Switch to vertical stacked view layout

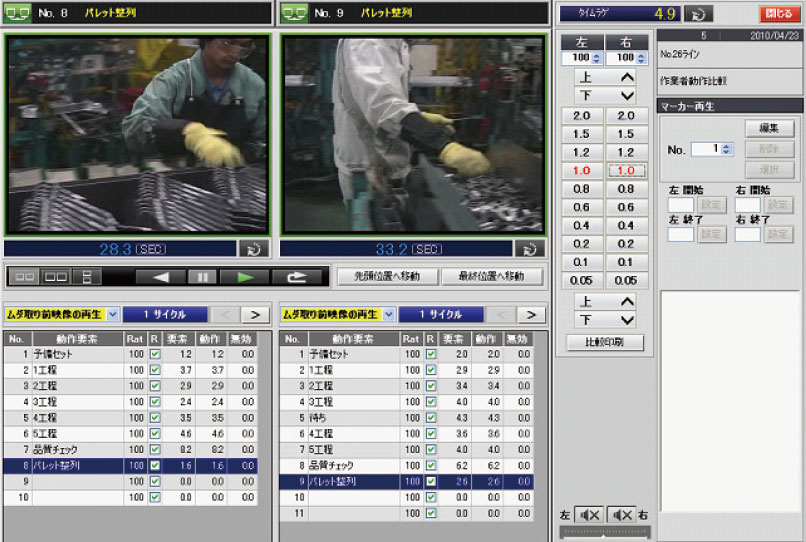tap(86, 277)
